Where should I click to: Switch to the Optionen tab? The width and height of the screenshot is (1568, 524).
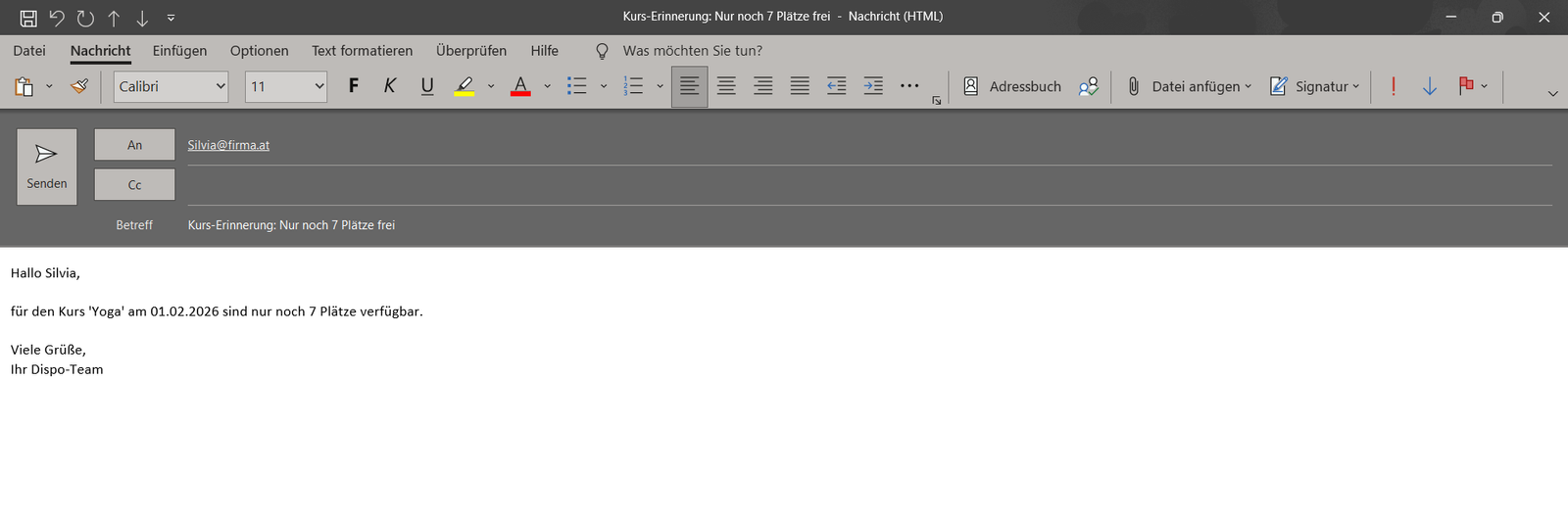pos(259,51)
